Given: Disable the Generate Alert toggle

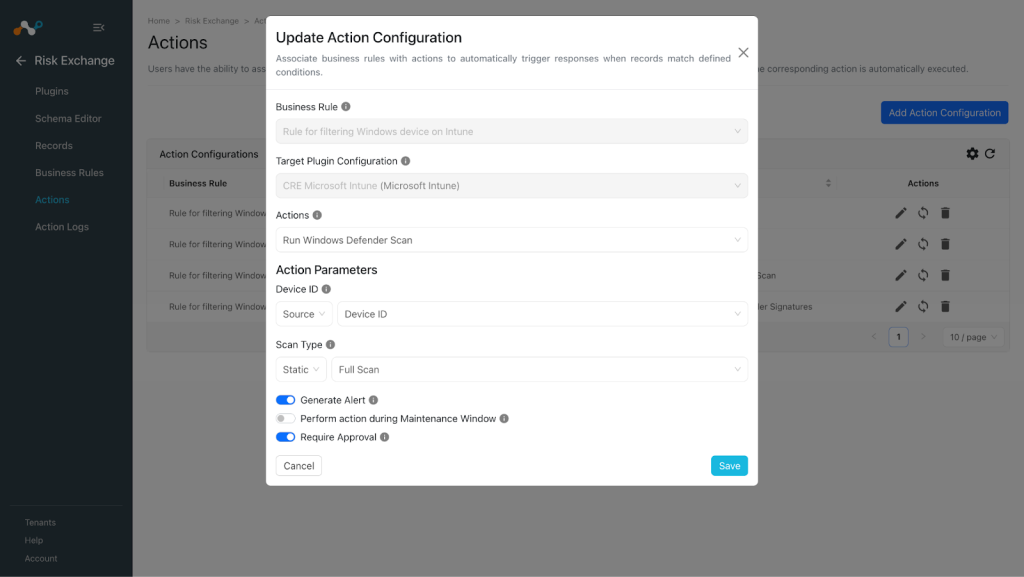Looking at the screenshot, I should (x=285, y=400).
